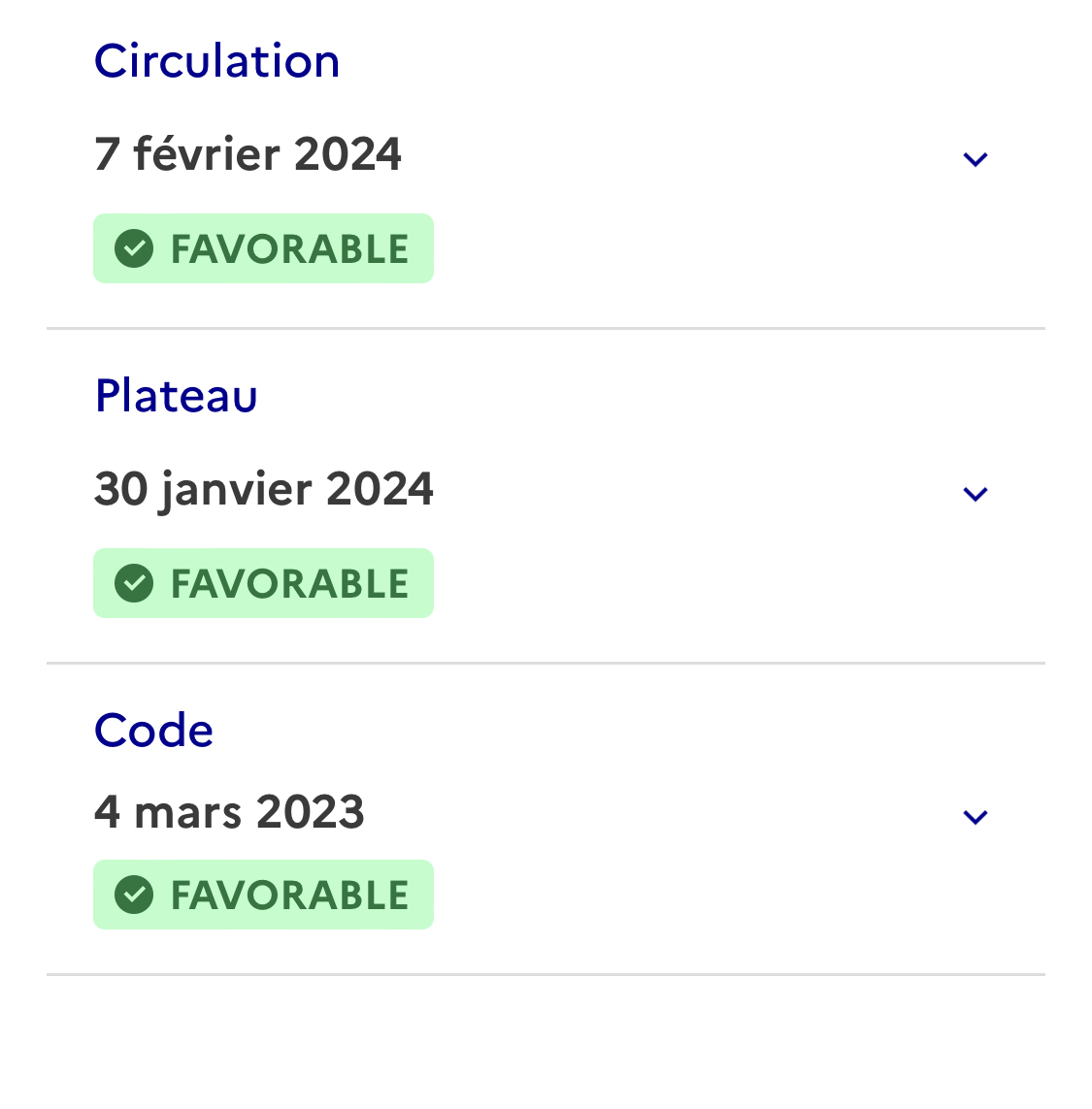Select the date 4 mars 2023

pyautogui.click(x=229, y=812)
